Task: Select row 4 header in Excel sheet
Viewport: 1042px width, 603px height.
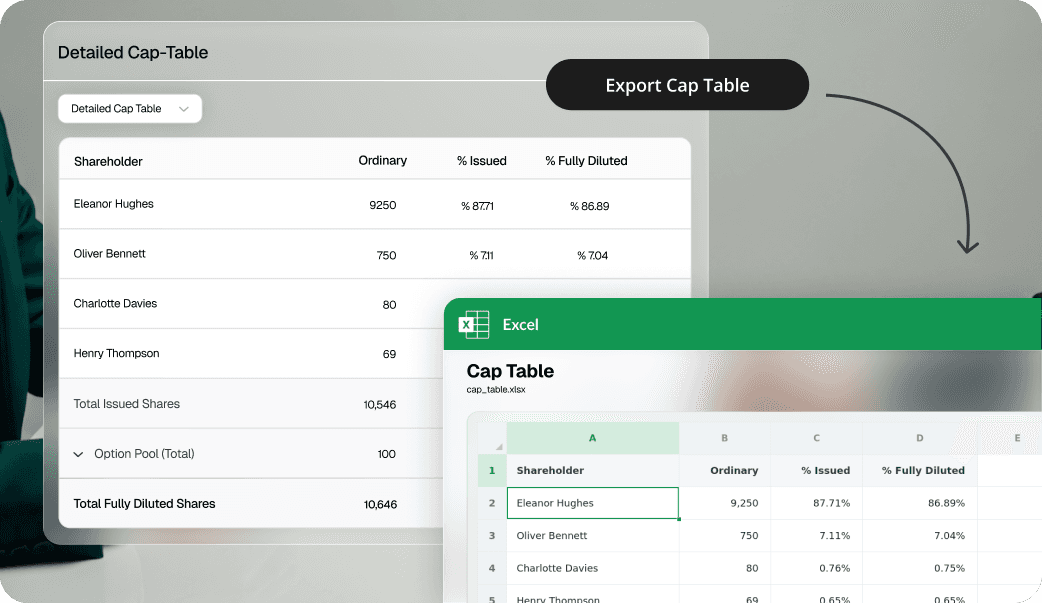Action: (492, 568)
